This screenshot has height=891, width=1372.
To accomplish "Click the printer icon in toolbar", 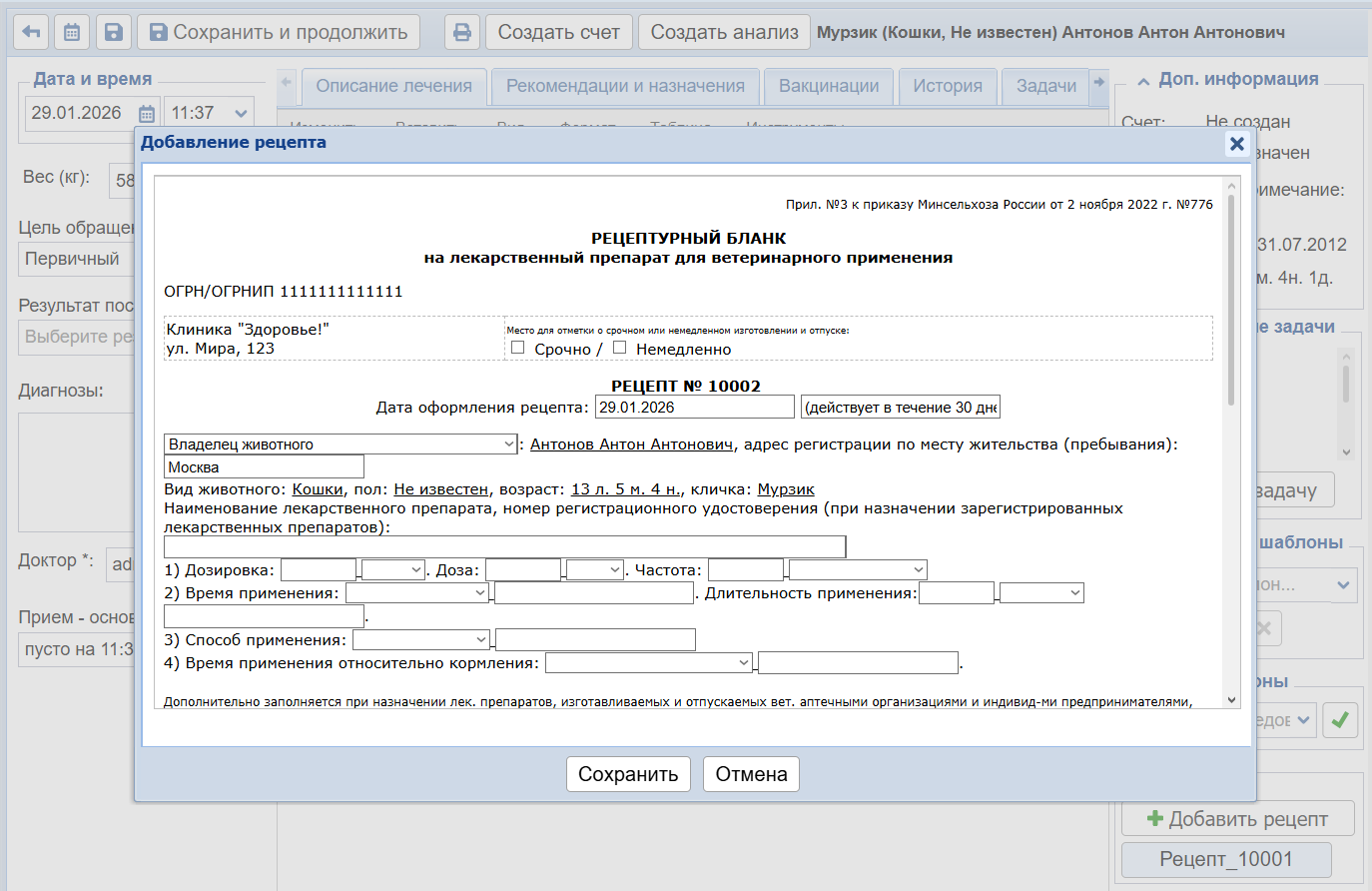I will [461, 32].
